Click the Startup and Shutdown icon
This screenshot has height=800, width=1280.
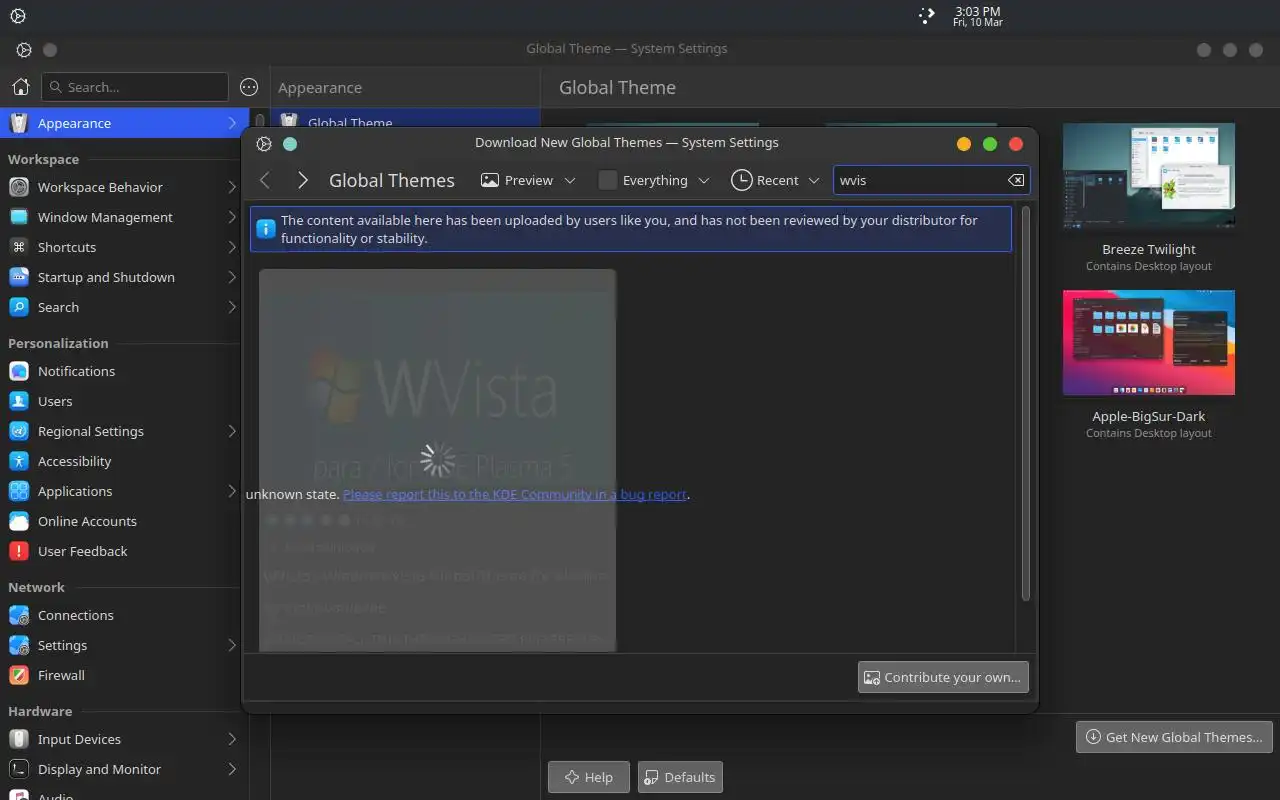tap(19, 277)
